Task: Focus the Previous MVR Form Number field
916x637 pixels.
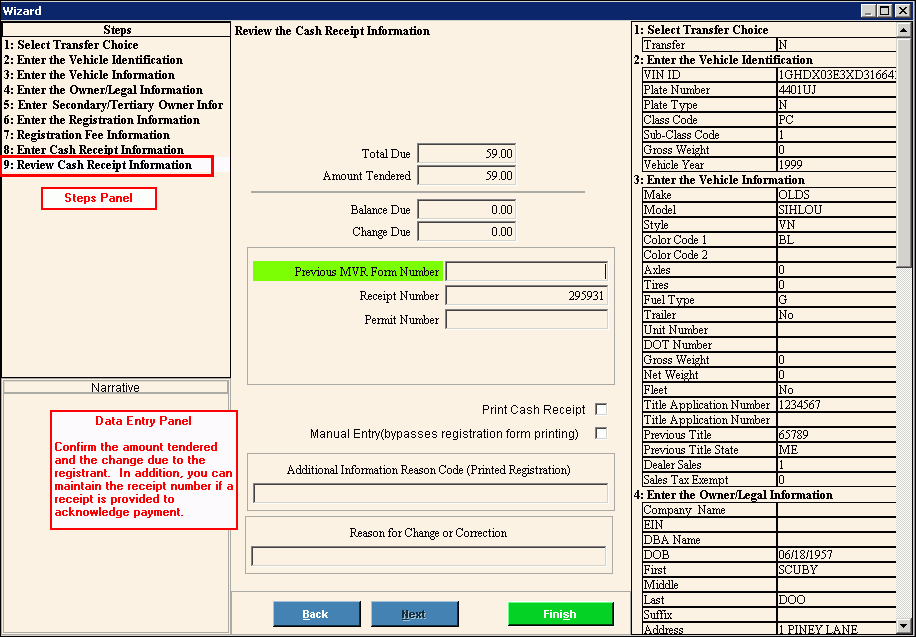Action: [x=526, y=271]
